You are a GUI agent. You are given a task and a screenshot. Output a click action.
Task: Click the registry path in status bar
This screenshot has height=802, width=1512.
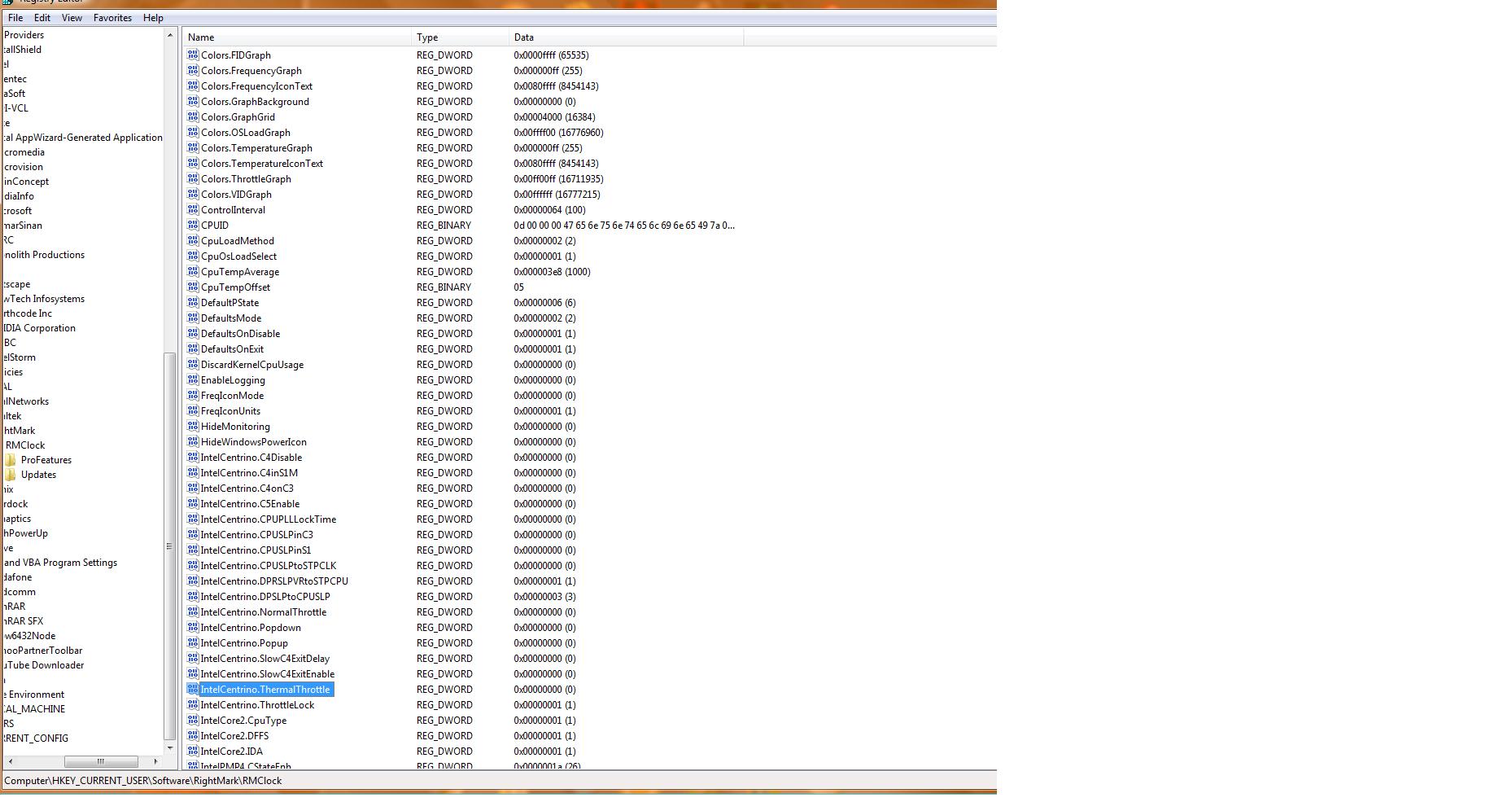143,781
